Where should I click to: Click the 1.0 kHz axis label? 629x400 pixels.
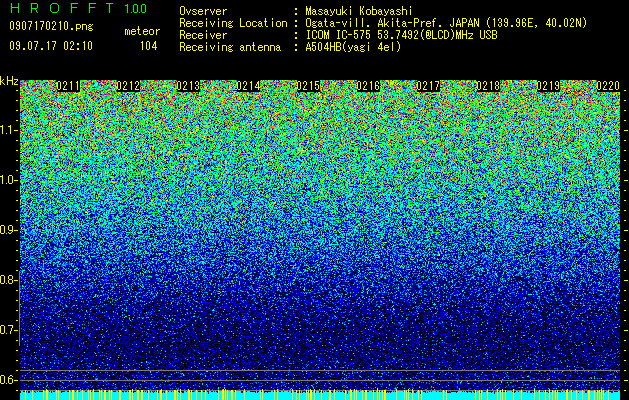(x=9, y=180)
